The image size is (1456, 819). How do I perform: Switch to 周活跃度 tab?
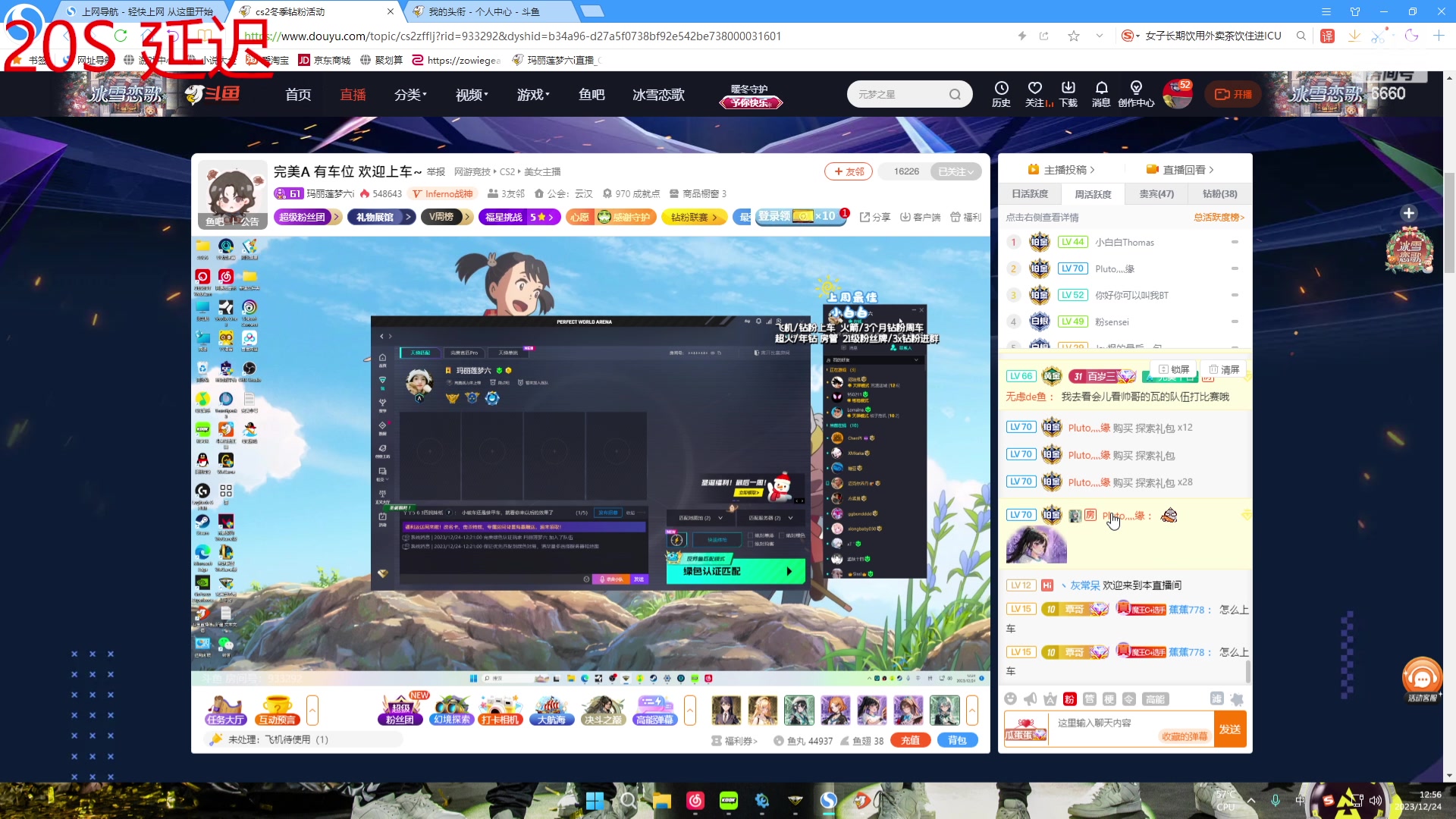pos(1093,194)
